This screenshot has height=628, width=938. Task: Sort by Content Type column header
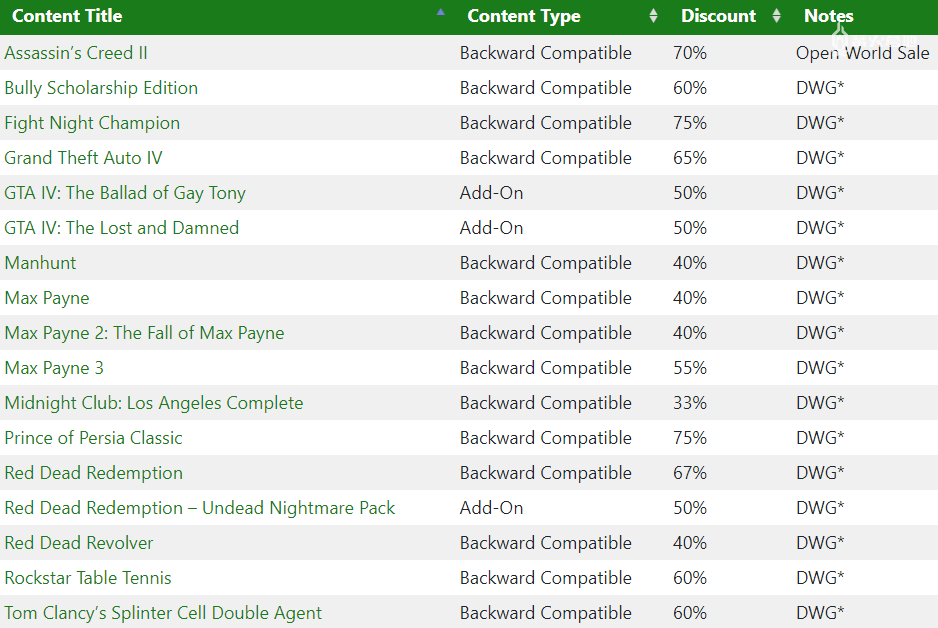point(523,16)
